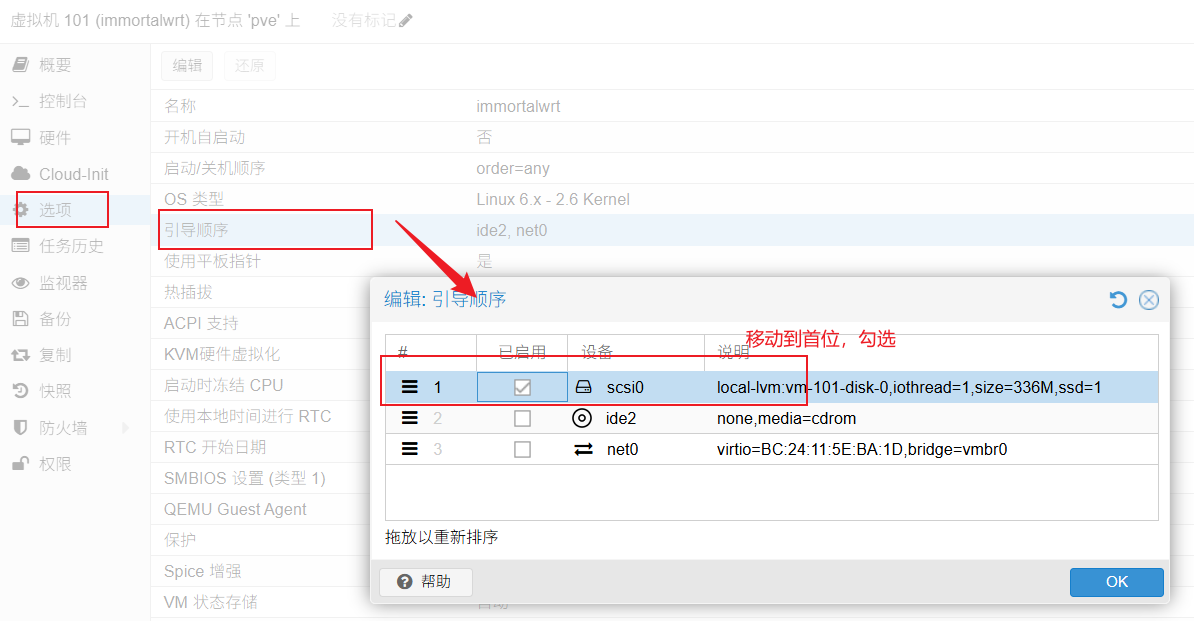Image resolution: width=1194 pixels, height=621 pixels.
Task: Select the virtio=BC:24:11:5E:BA:1D description cell
Action: (931, 450)
